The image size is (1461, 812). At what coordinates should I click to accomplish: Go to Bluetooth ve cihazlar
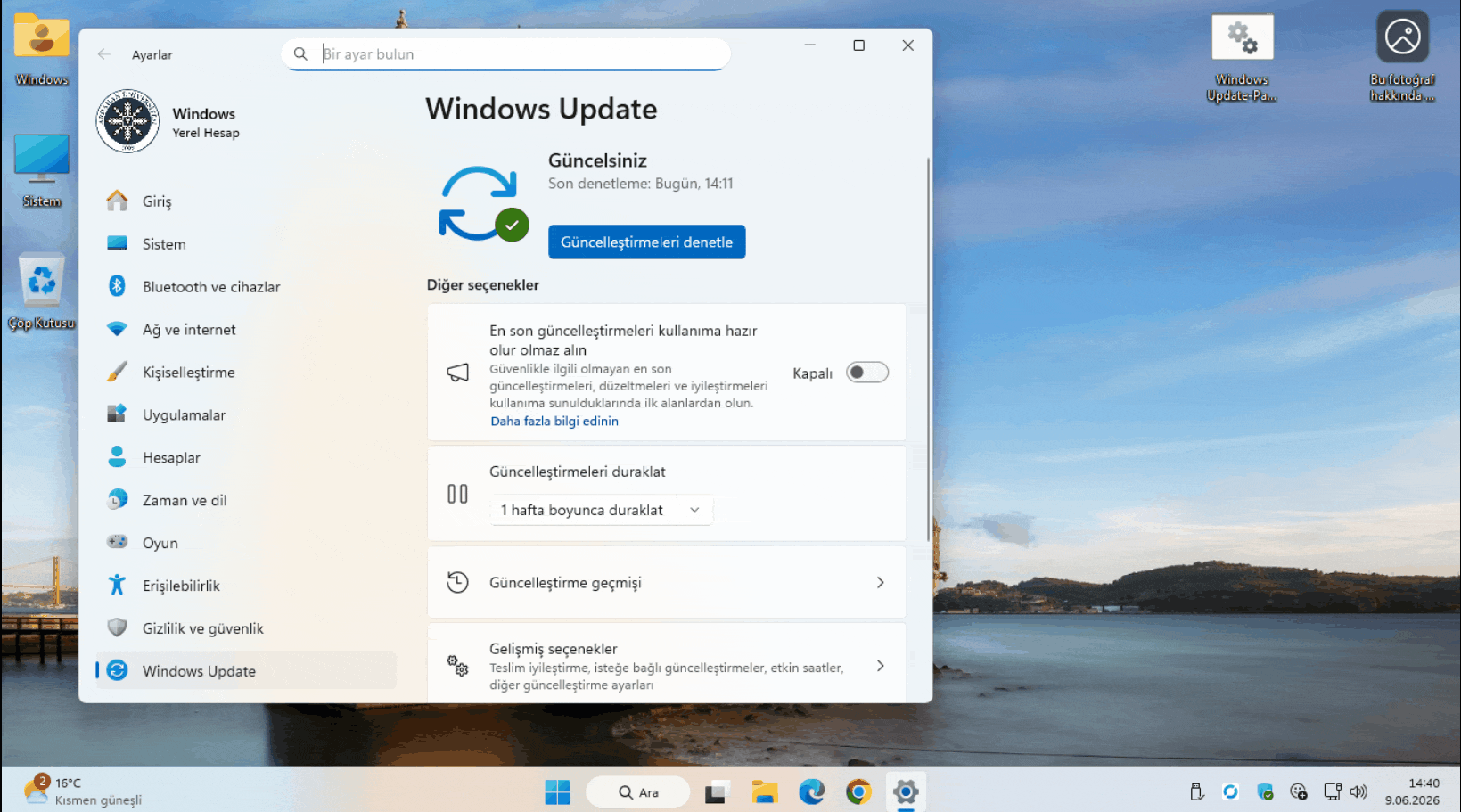pyautogui.click(x=246, y=286)
